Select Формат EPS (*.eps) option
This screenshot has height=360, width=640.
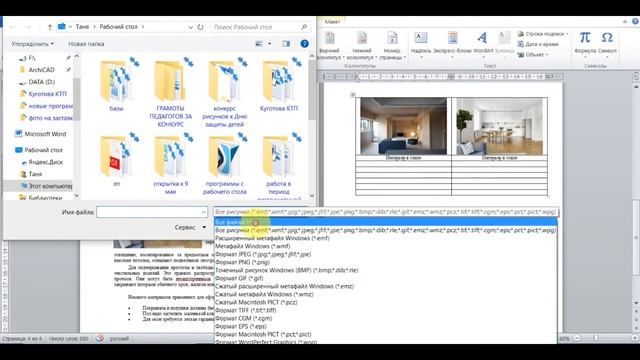point(385,326)
